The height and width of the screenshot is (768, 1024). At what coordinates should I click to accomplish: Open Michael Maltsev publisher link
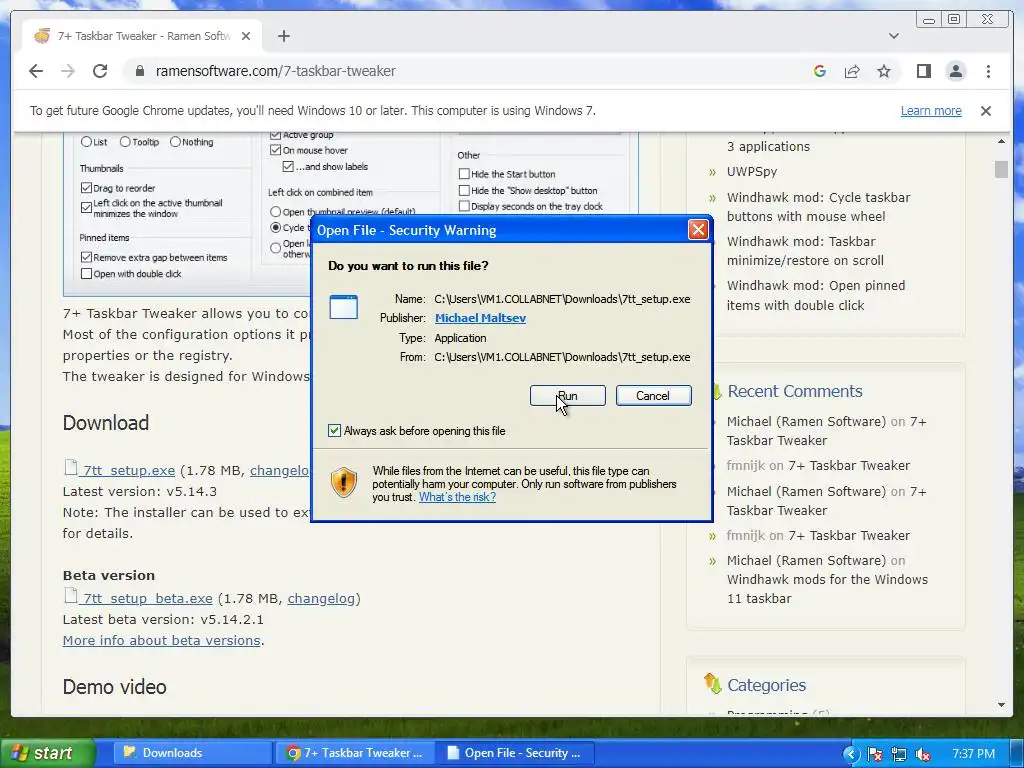coord(481,318)
